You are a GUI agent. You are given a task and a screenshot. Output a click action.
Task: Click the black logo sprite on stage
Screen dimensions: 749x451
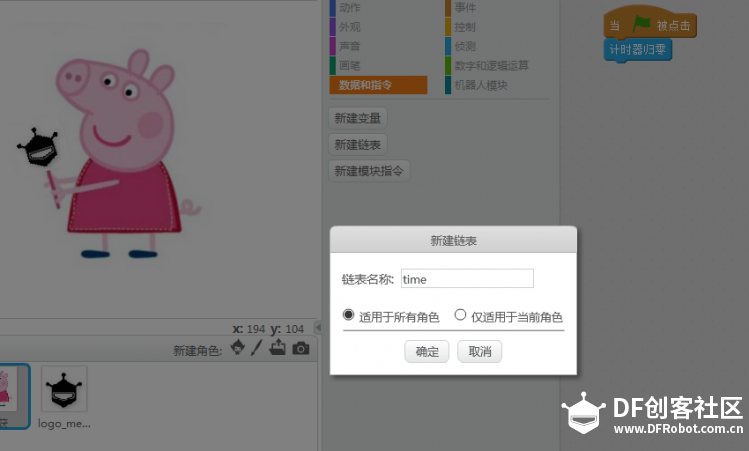(38, 147)
